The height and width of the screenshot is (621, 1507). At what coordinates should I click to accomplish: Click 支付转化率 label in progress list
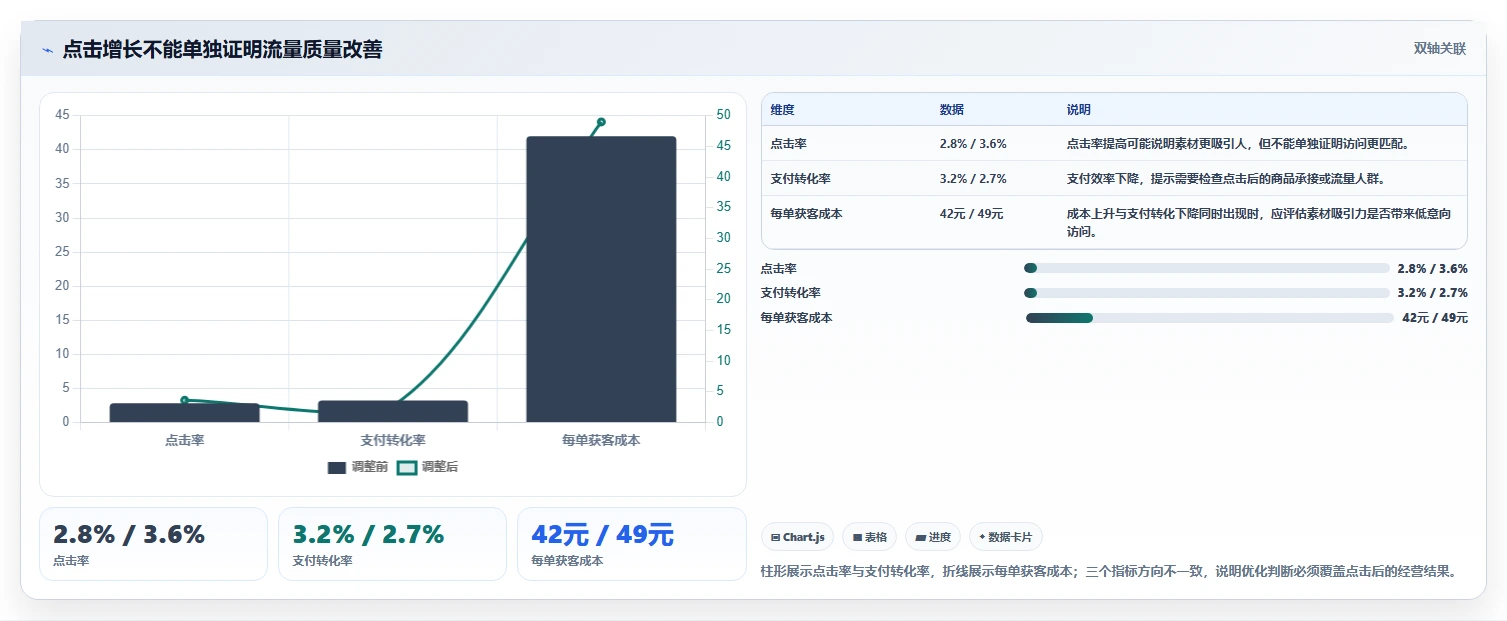coord(791,293)
